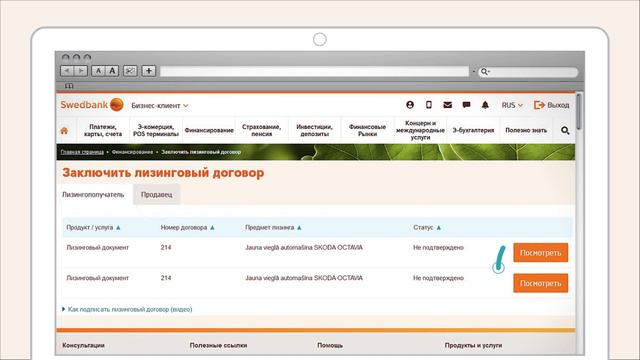This screenshot has height=360, width=640.
Task: Go to Главная страница breadcrumb link
Action: (82, 152)
